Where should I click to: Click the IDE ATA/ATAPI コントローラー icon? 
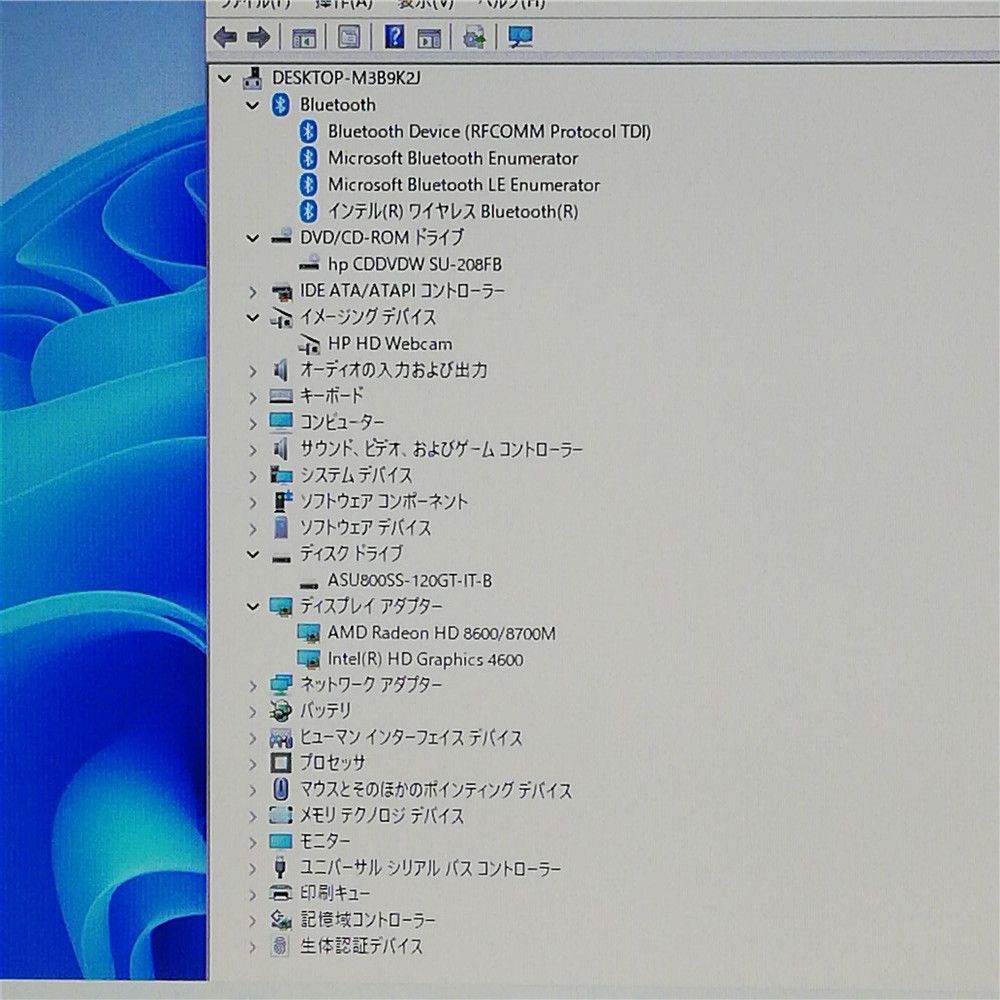point(281,291)
